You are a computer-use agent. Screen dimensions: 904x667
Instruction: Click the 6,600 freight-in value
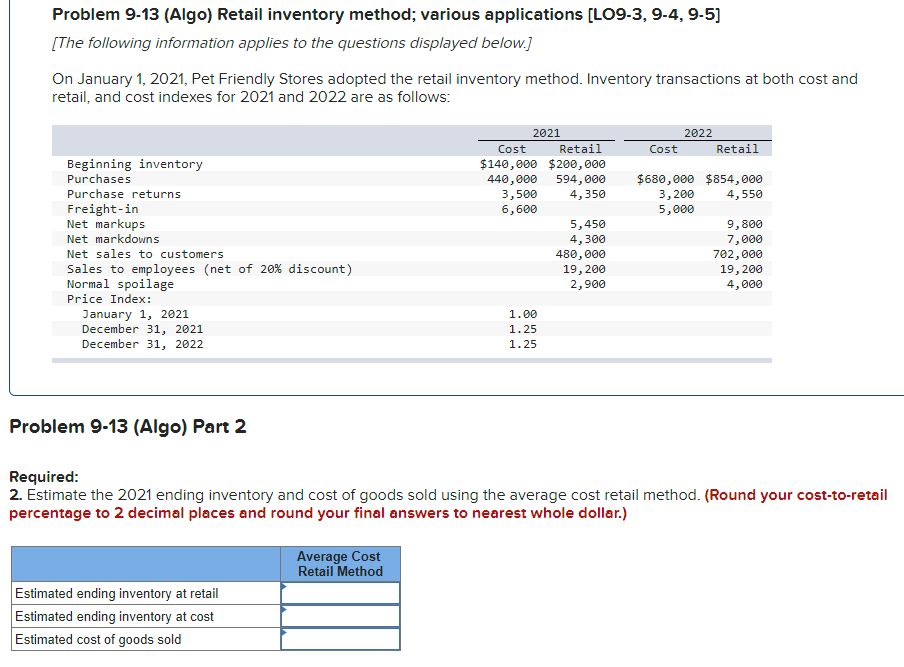click(519, 209)
